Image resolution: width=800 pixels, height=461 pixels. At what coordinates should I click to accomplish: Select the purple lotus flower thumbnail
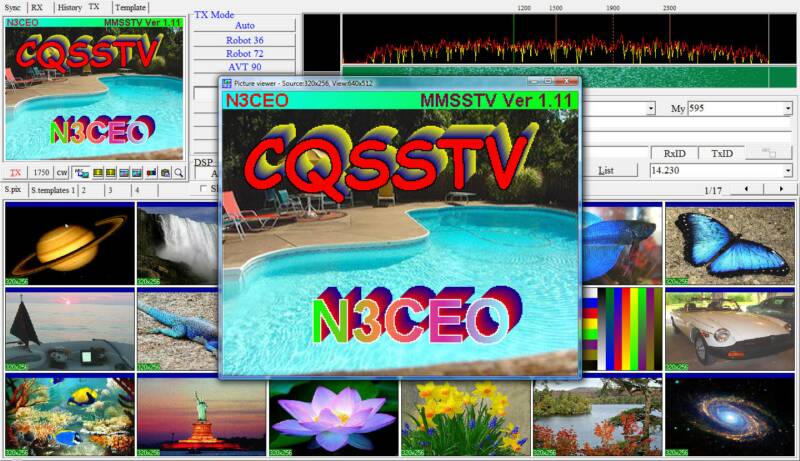click(334, 417)
